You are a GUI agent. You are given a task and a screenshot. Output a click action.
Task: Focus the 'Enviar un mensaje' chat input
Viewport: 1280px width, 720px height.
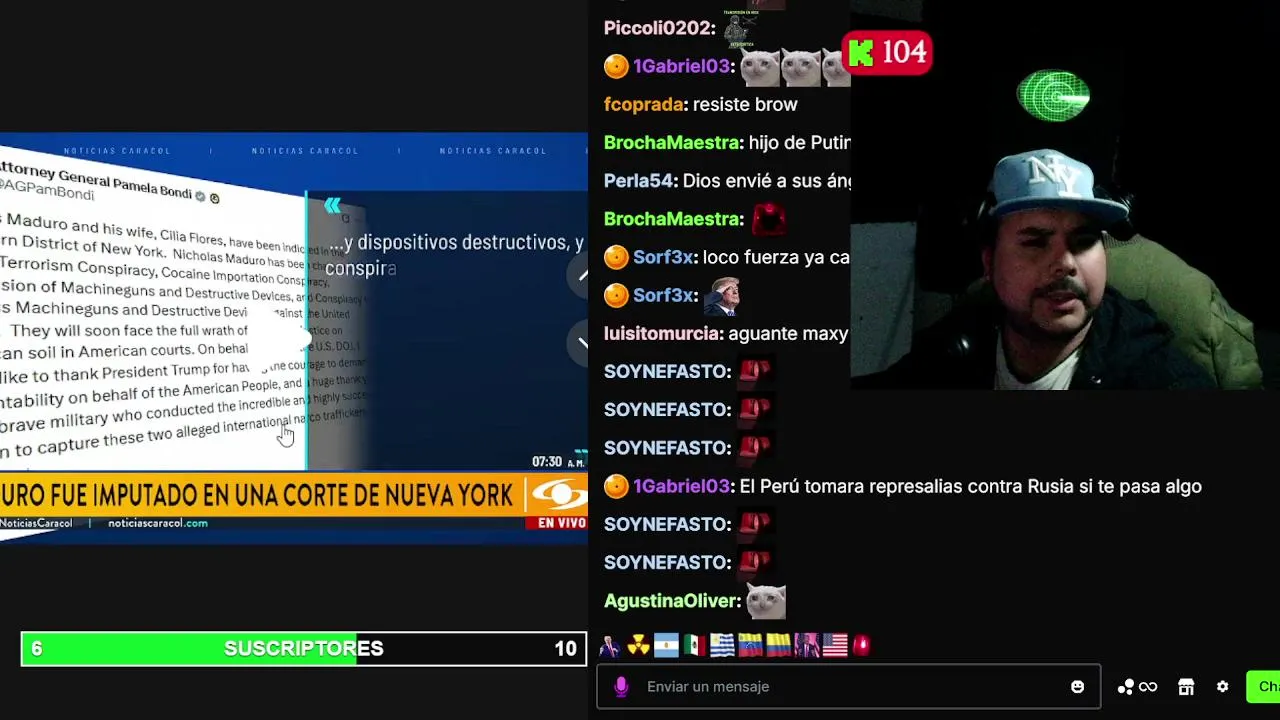[848, 687]
